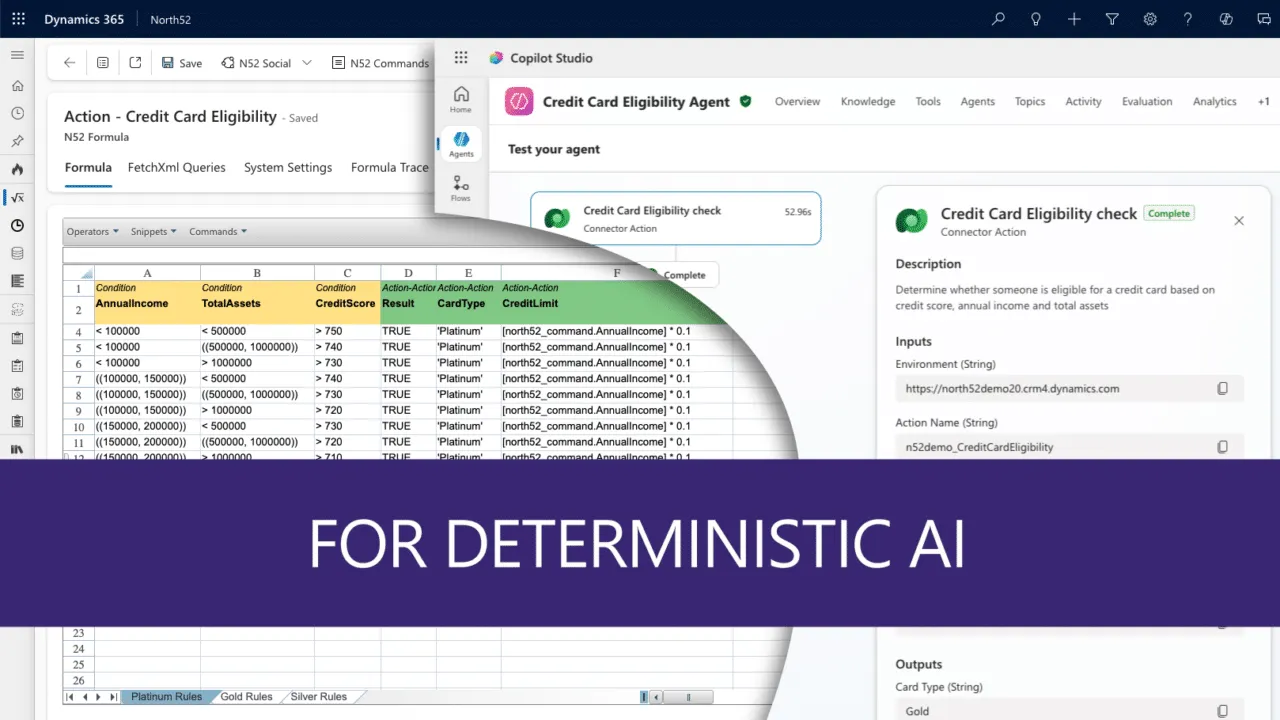
Task: Select cell containing '< 500000' in row 4
Action: click(257, 331)
